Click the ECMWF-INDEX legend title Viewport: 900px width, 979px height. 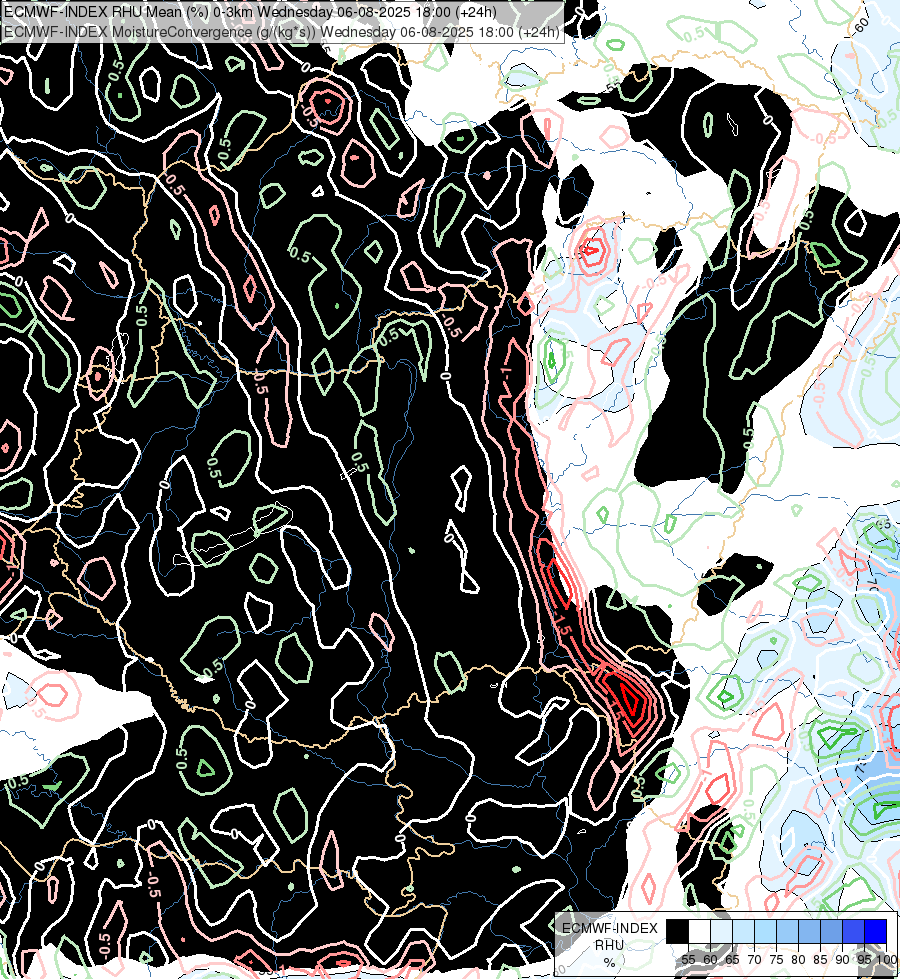610,928
